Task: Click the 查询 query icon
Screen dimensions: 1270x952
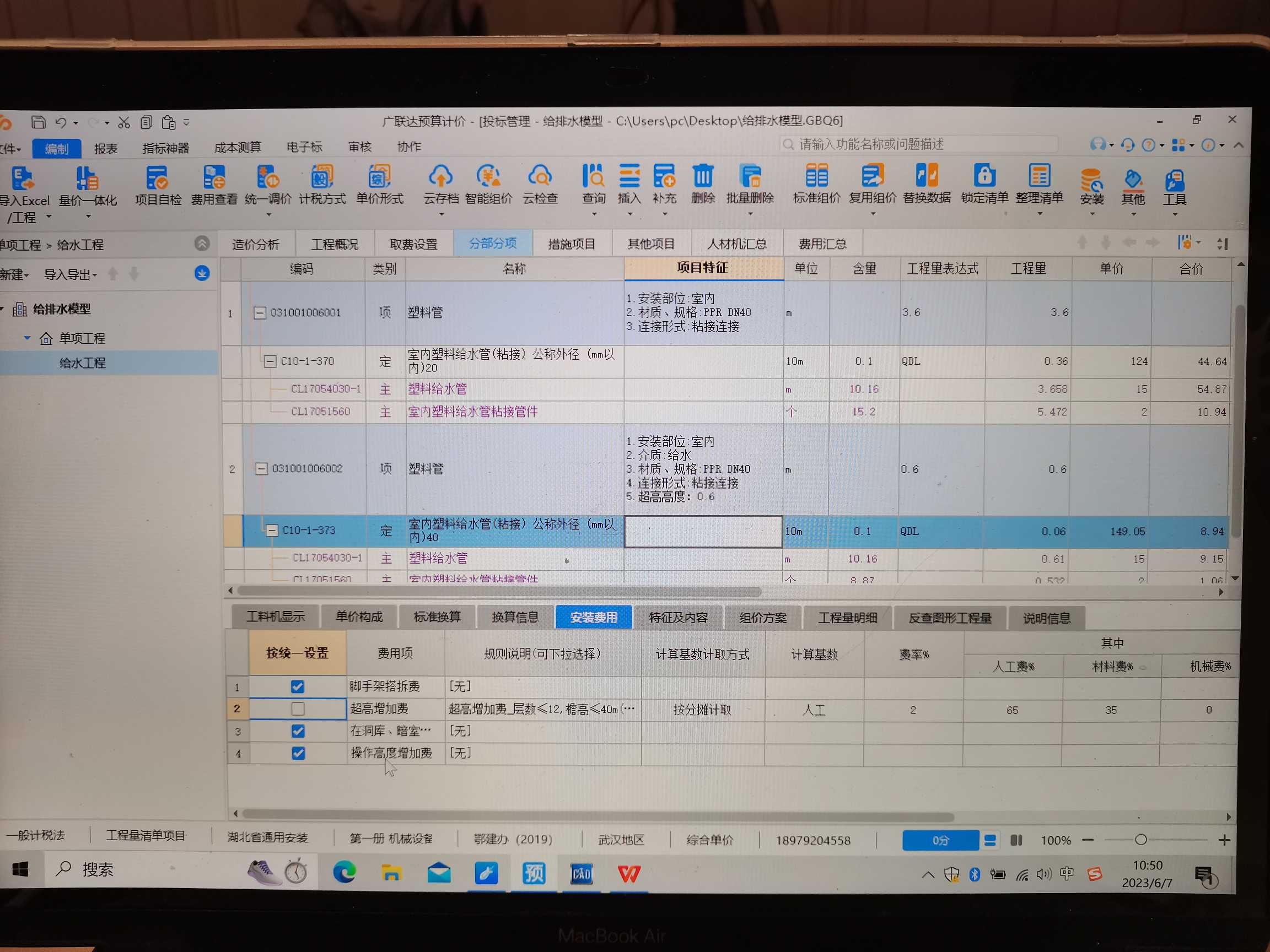Action: (x=593, y=176)
